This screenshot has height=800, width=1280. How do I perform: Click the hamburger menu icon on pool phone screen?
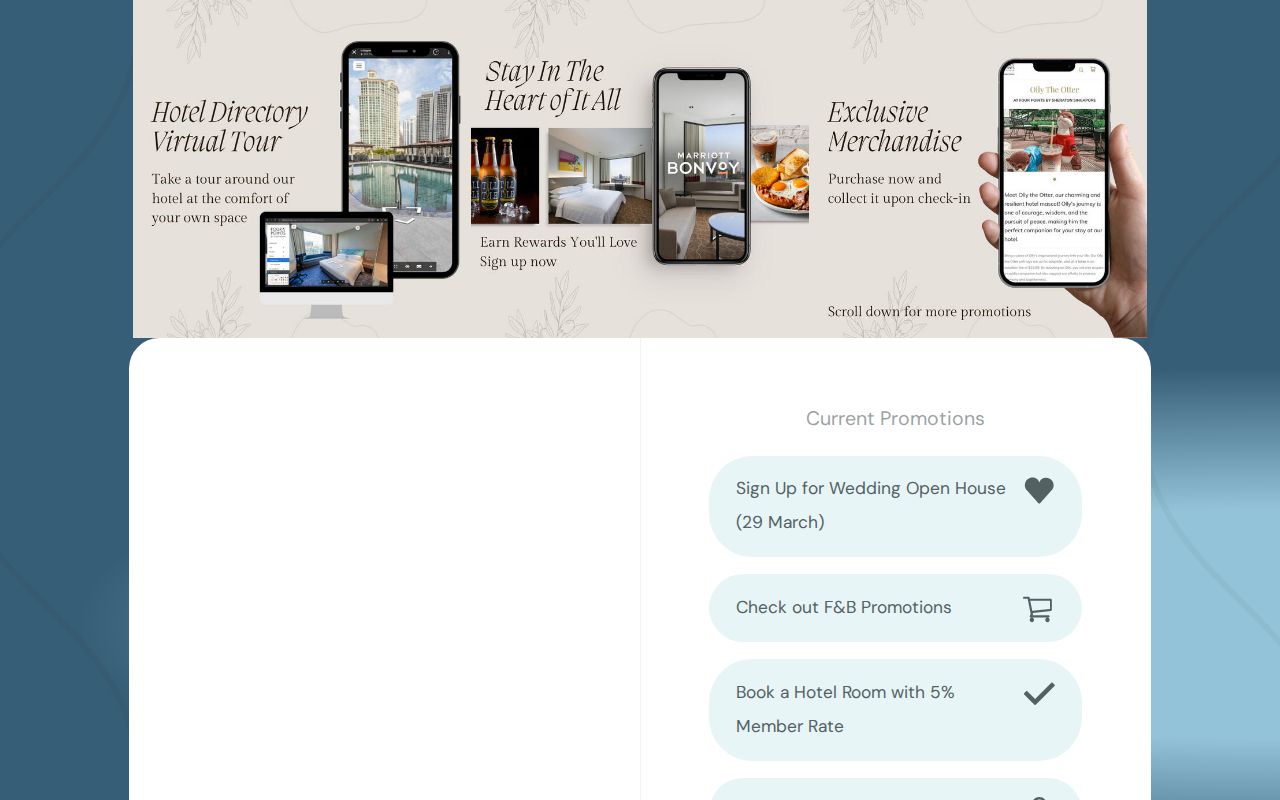click(359, 66)
